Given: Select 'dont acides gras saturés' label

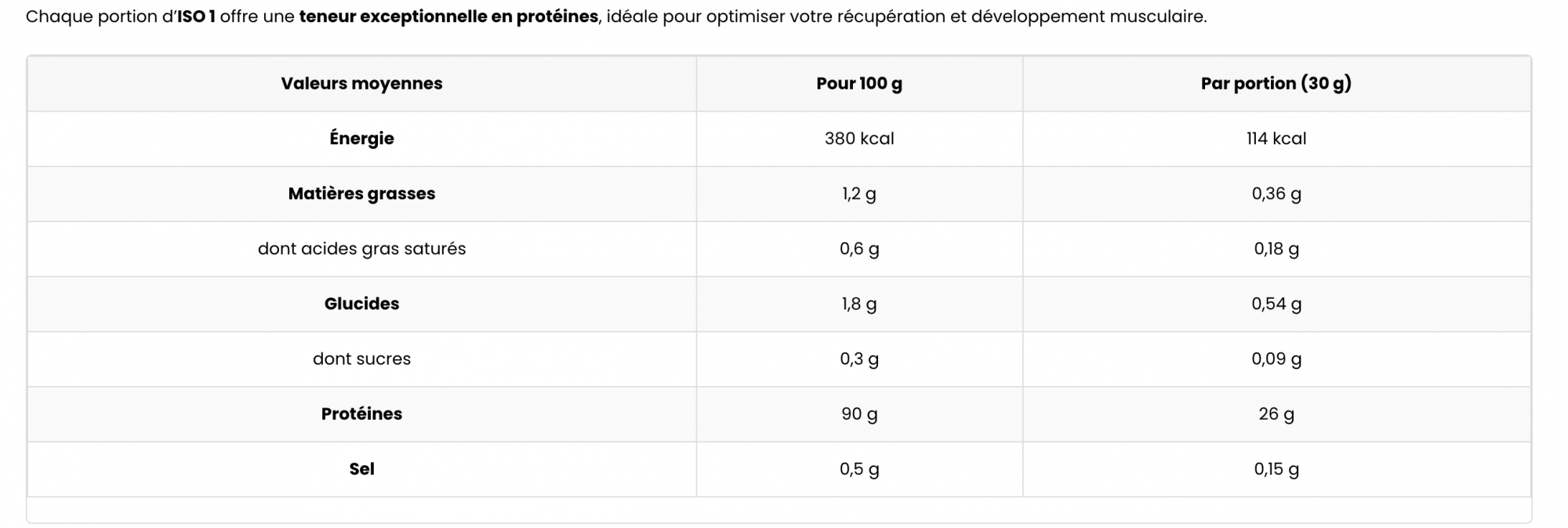Looking at the screenshot, I should click(x=361, y=249).
